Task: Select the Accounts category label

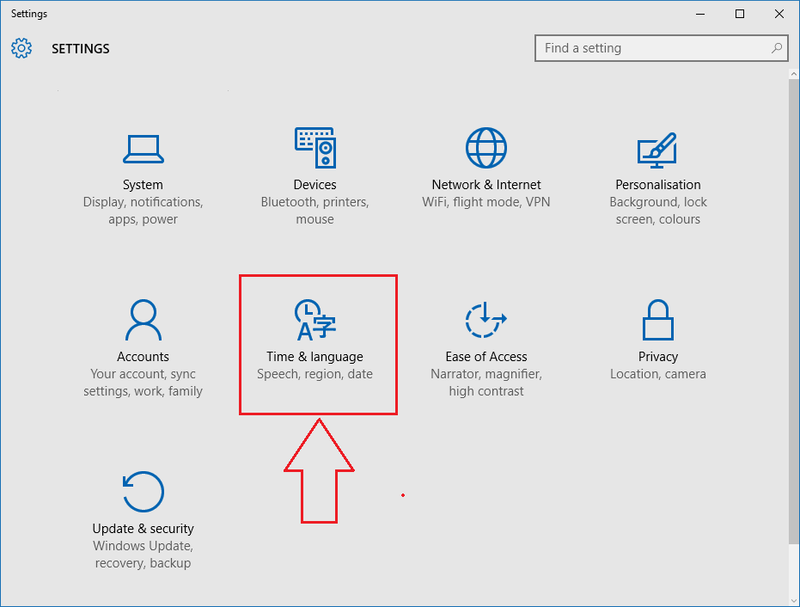Action: tap(143, 357)
